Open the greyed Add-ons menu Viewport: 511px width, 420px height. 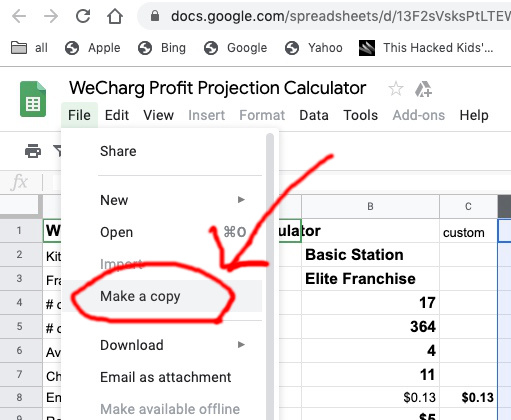point(419,115)
